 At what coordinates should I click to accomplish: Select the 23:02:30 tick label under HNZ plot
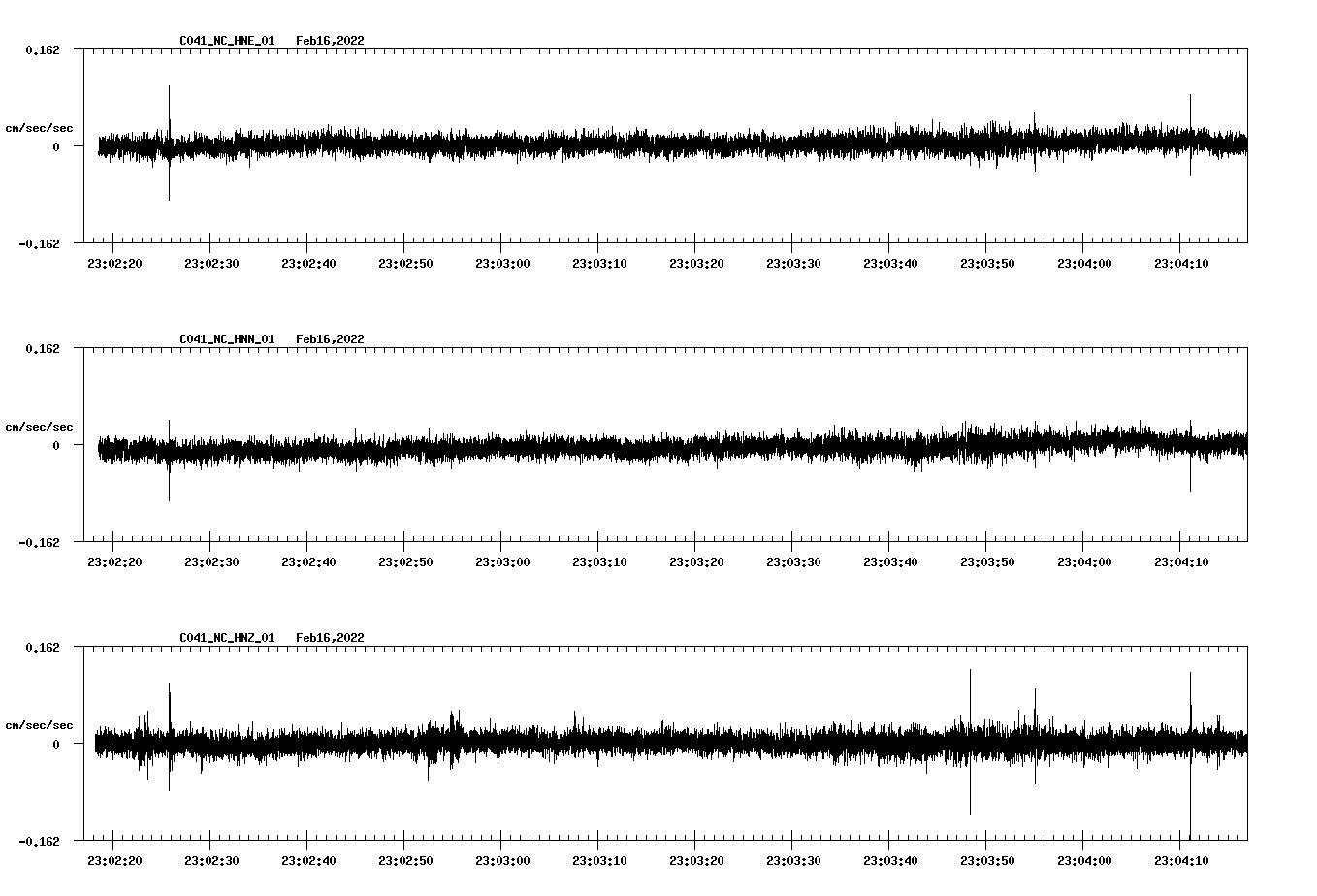[x=211, y=861]
